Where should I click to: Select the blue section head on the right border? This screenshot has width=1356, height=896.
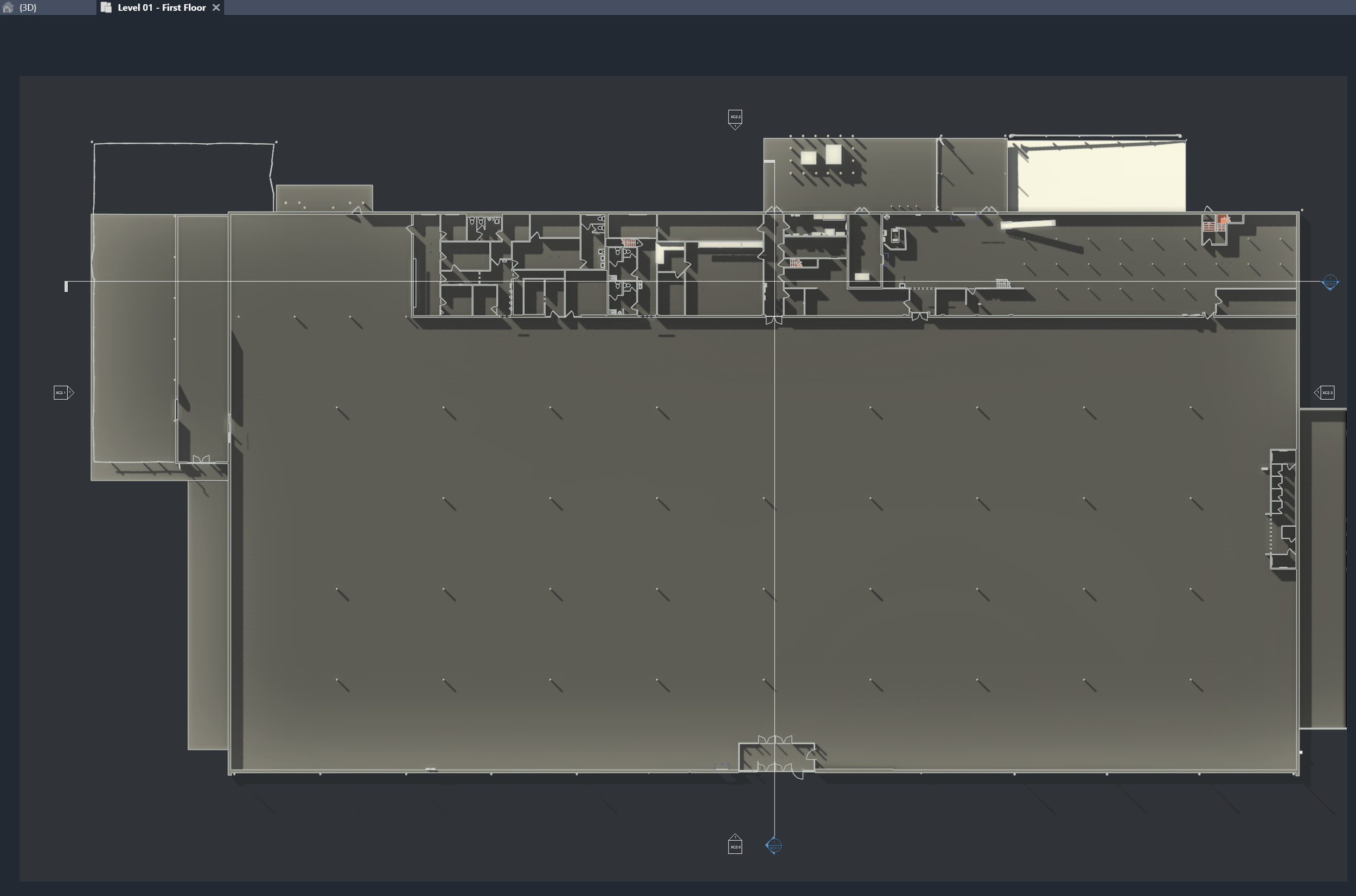click(1330, 282)
